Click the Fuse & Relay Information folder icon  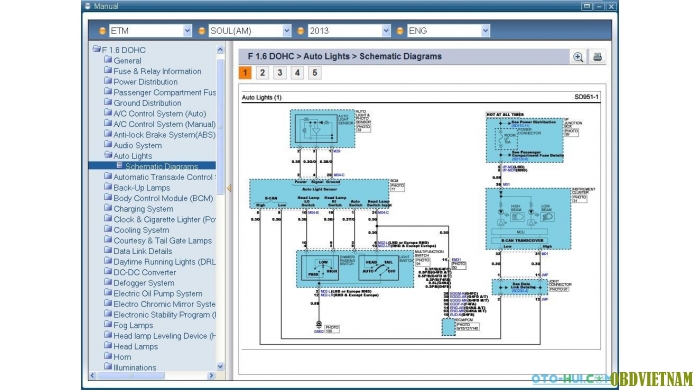[108, 71]
